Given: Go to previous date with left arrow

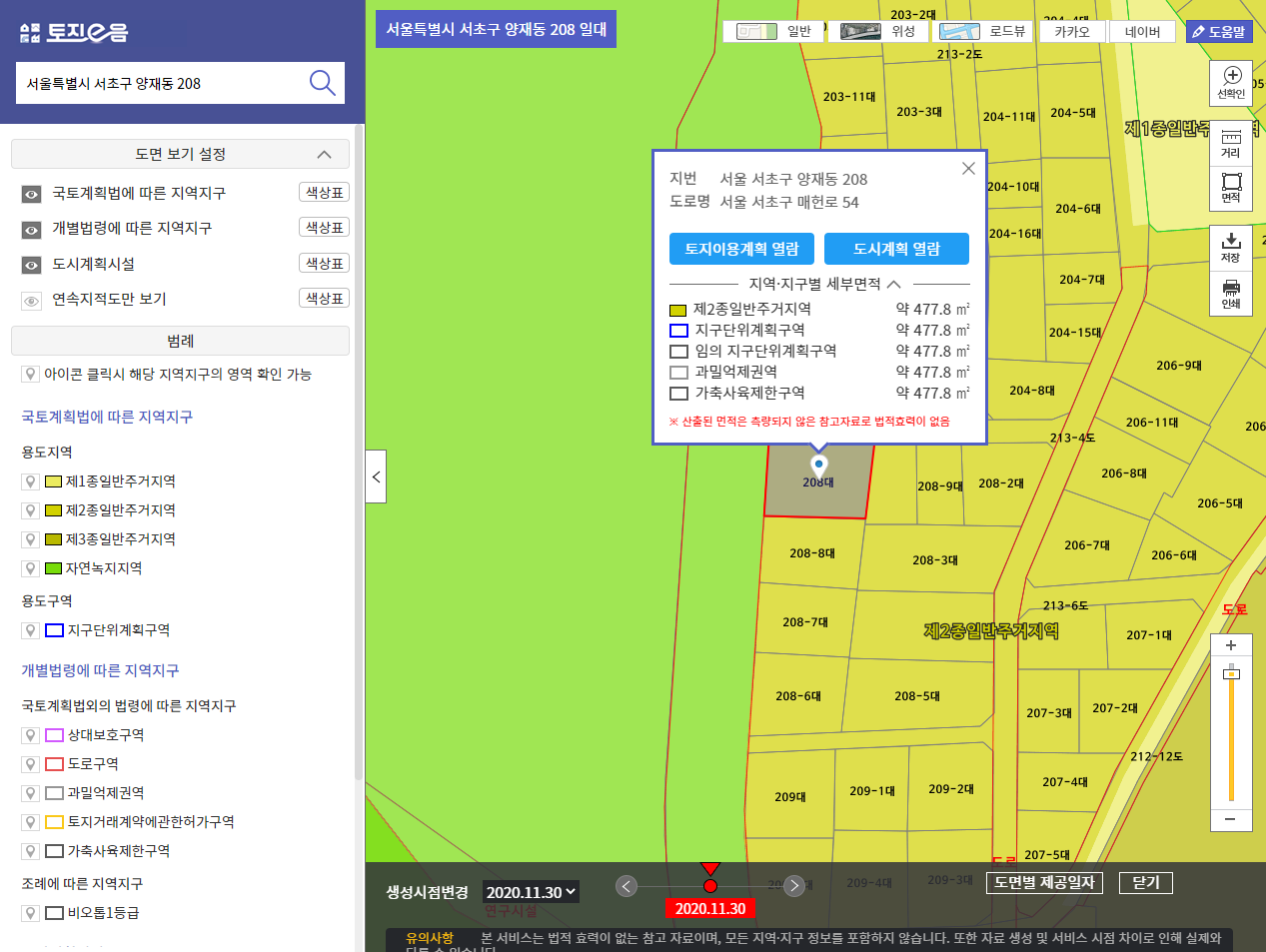Looking at the screenshot, I should [x=627, y=886].
